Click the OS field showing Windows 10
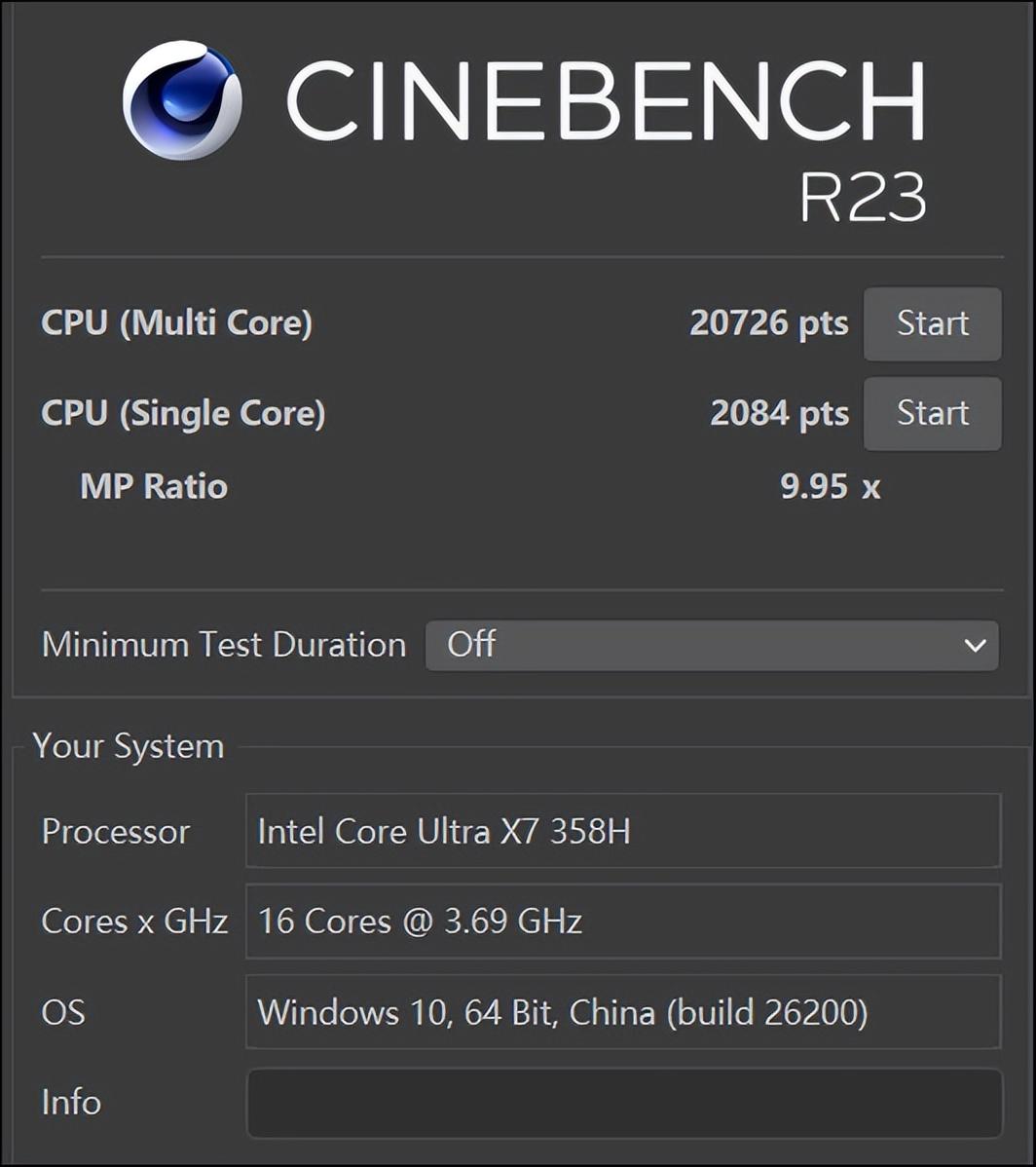 coord(623,1012)
